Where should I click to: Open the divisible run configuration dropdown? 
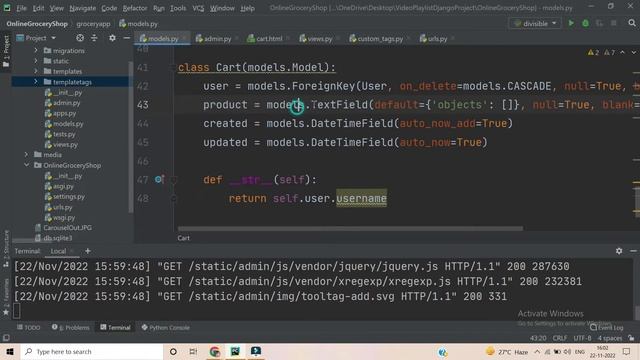(535, 24)
